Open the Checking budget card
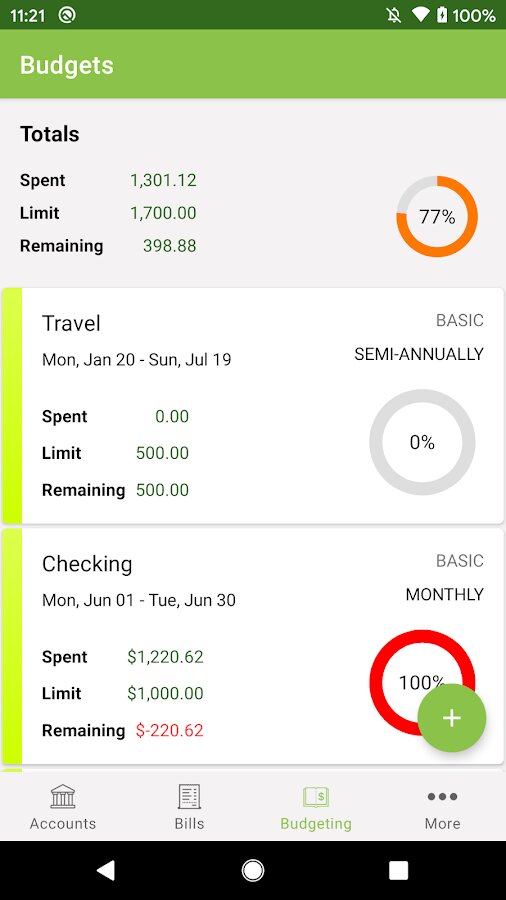 click(x=253, y=646)
